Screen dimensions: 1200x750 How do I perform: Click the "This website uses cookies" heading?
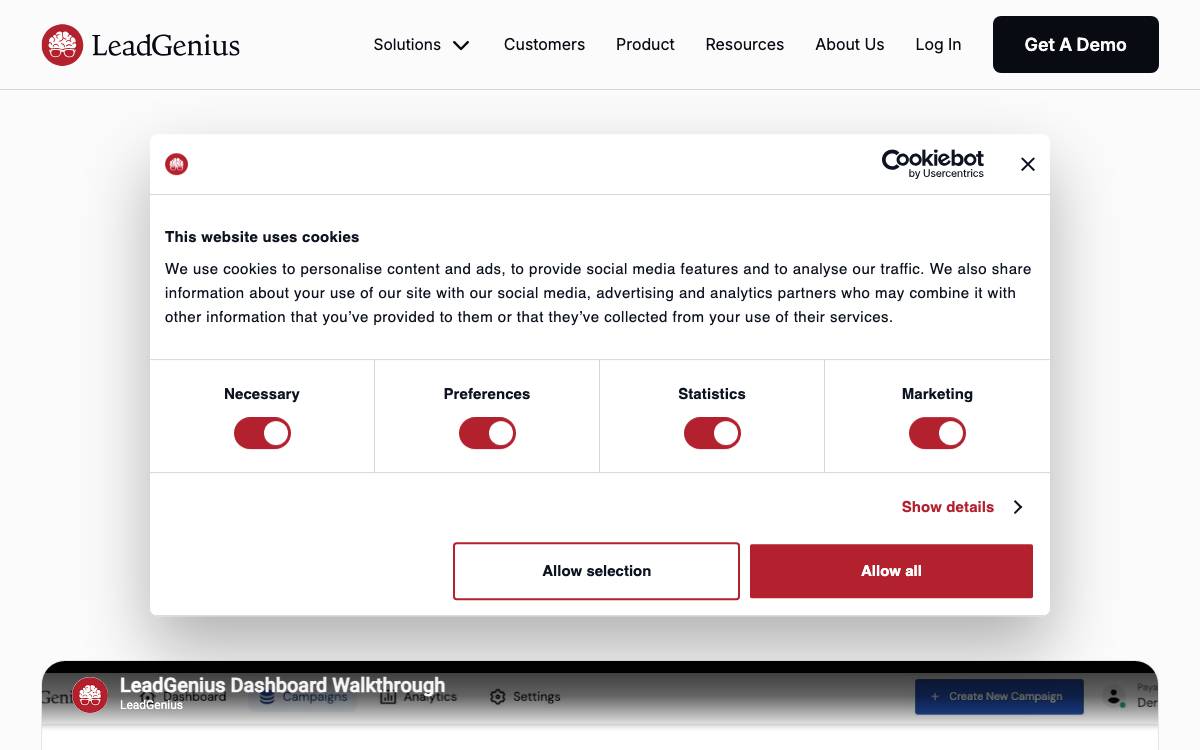point(262,237)
